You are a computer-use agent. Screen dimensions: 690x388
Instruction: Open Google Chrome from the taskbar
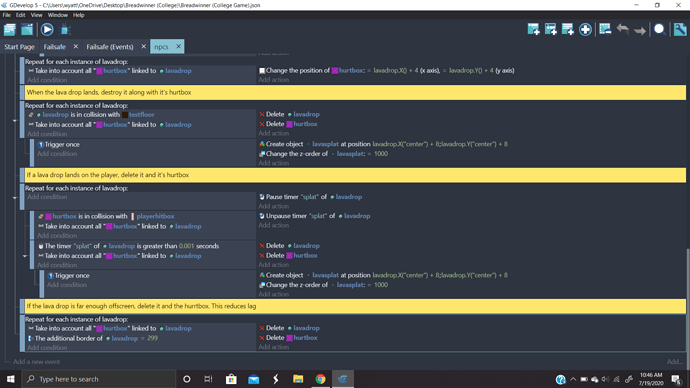click(320, 379)
